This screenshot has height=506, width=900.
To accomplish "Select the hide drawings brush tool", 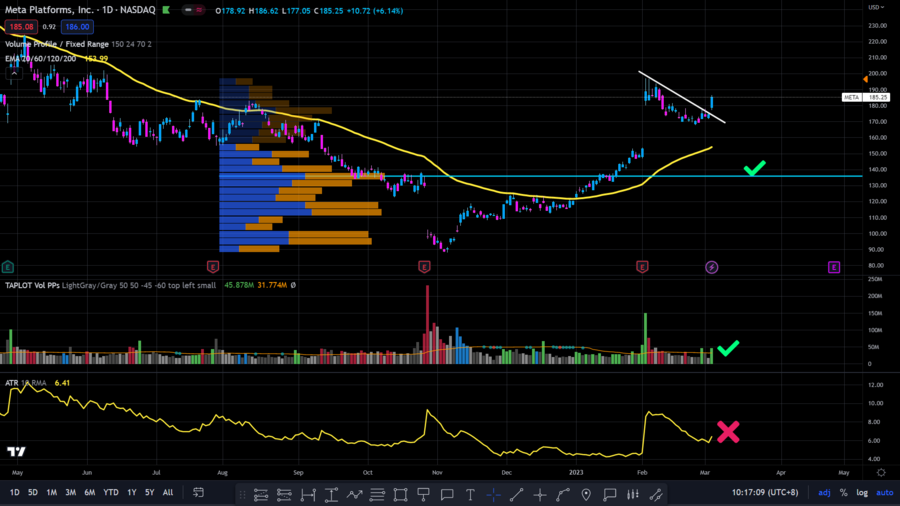I will [x=655, y=494].
